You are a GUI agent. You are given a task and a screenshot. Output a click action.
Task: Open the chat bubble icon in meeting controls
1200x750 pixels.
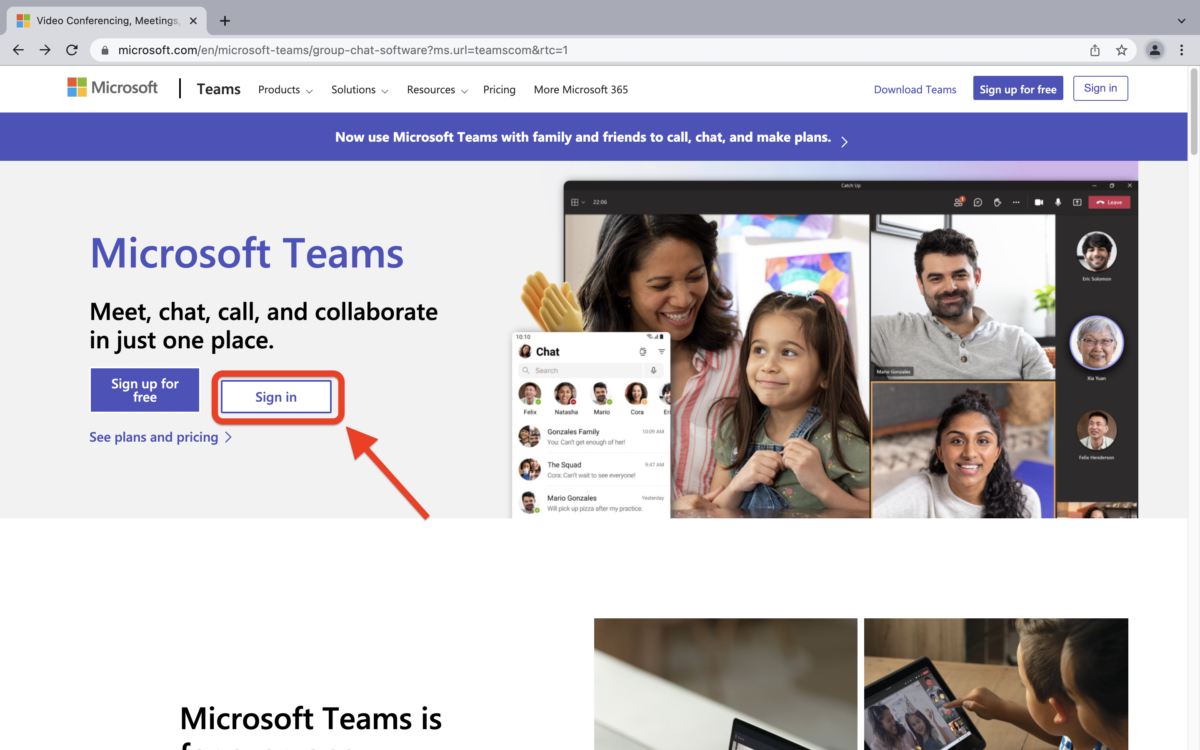[977, 202]
